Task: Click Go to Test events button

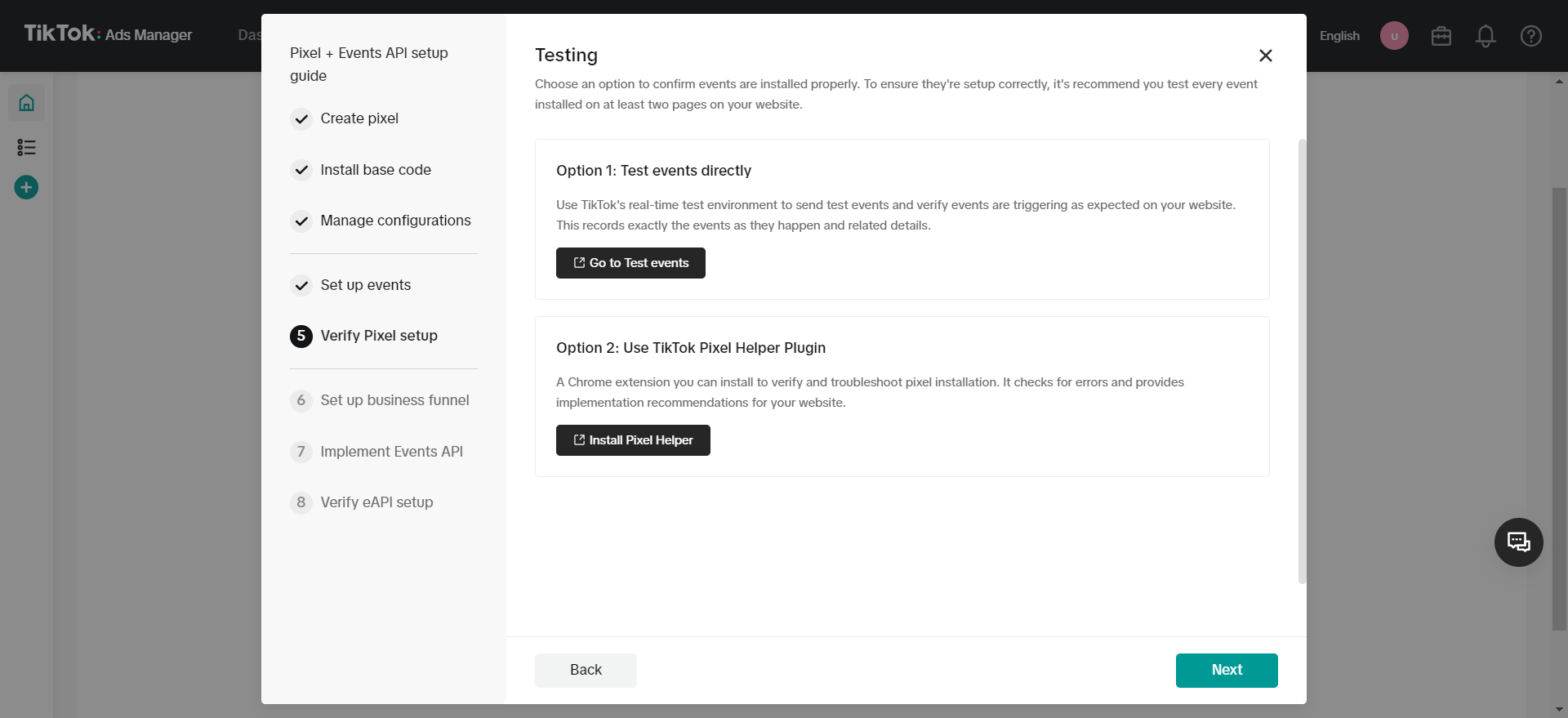Action: tap(630, 263)
